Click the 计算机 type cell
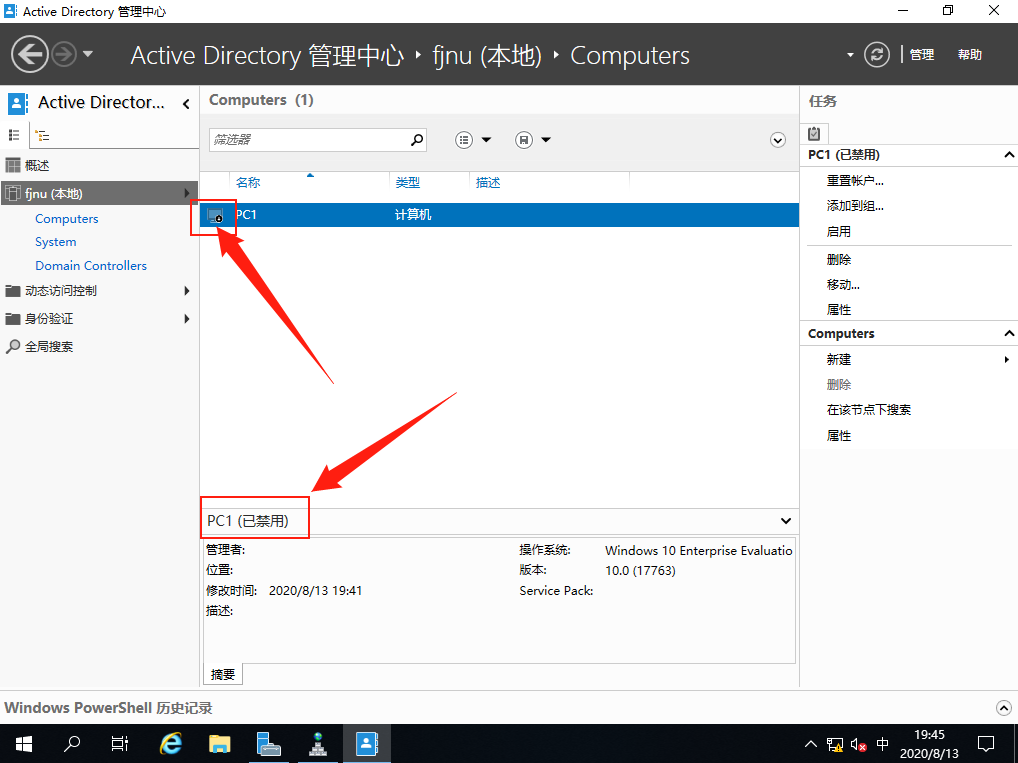This screenshot has height=763, width=1018. tap(413, 215)
